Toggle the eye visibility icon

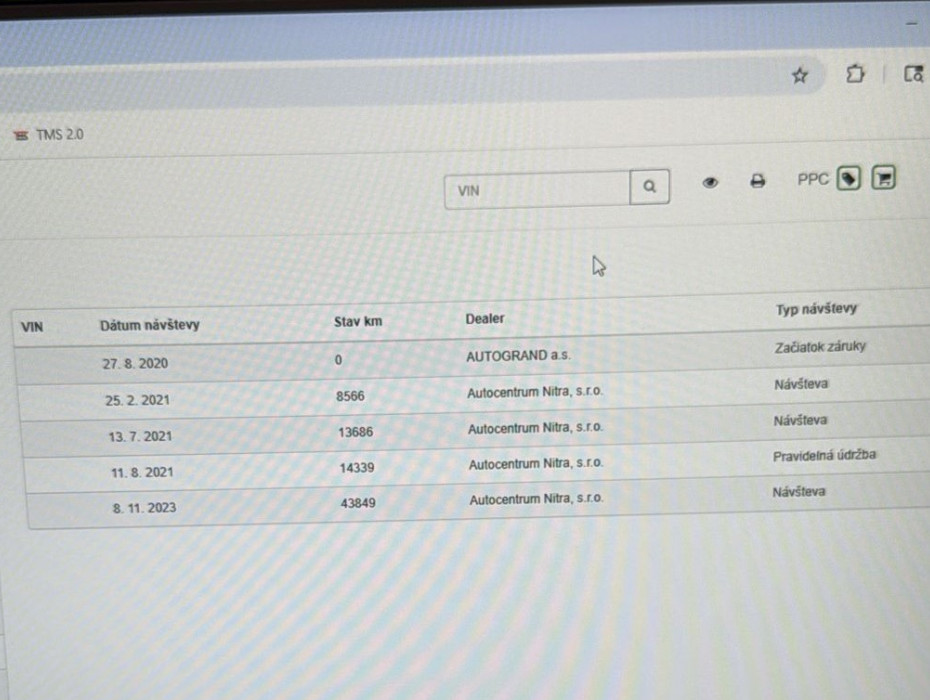710,183
